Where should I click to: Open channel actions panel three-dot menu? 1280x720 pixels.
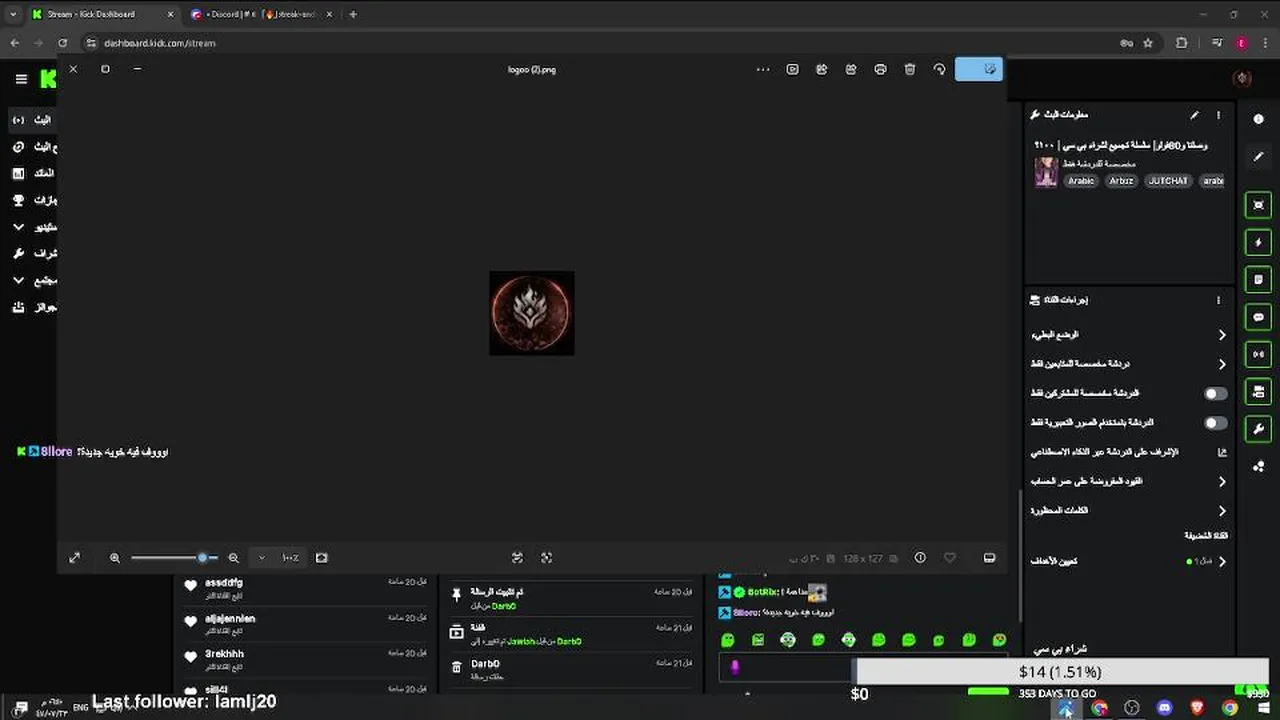tap(1218, 300)
